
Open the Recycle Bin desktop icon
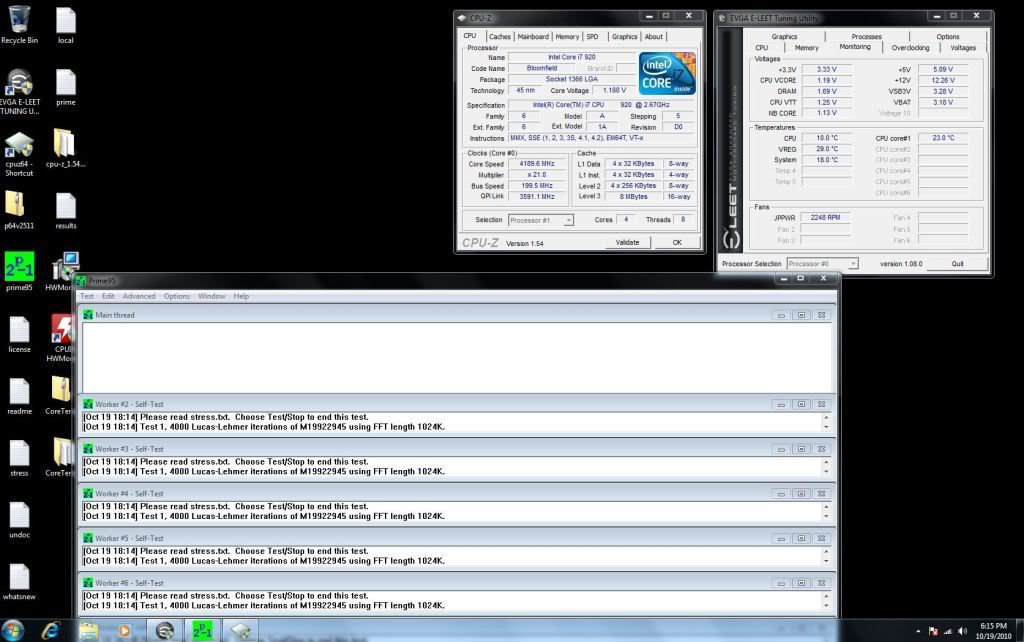(x=19, y=21)
